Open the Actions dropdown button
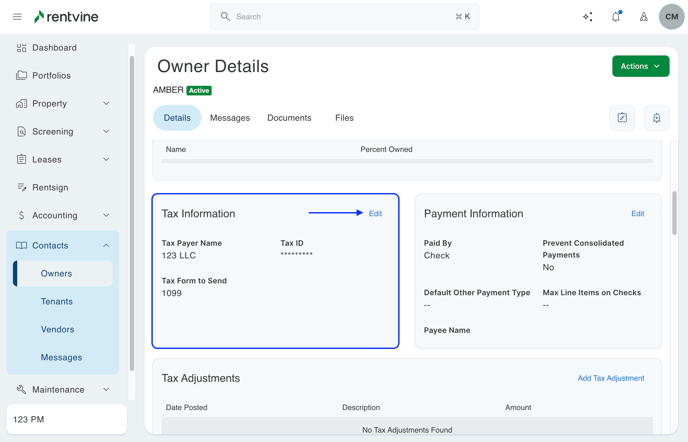Viewport: 688px width, 442px height. pyautogui.click(x=640, y=66)
